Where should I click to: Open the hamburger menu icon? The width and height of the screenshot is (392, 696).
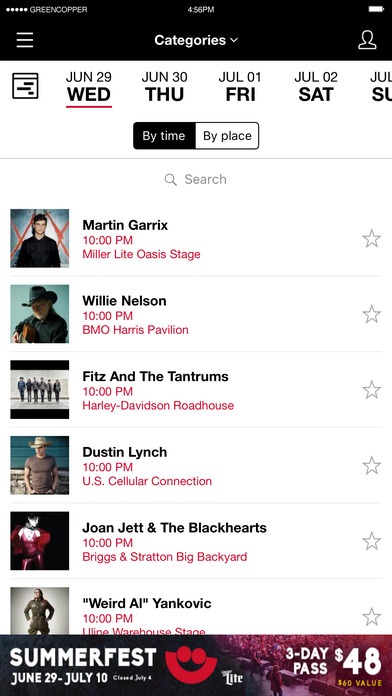pos(25,40)
